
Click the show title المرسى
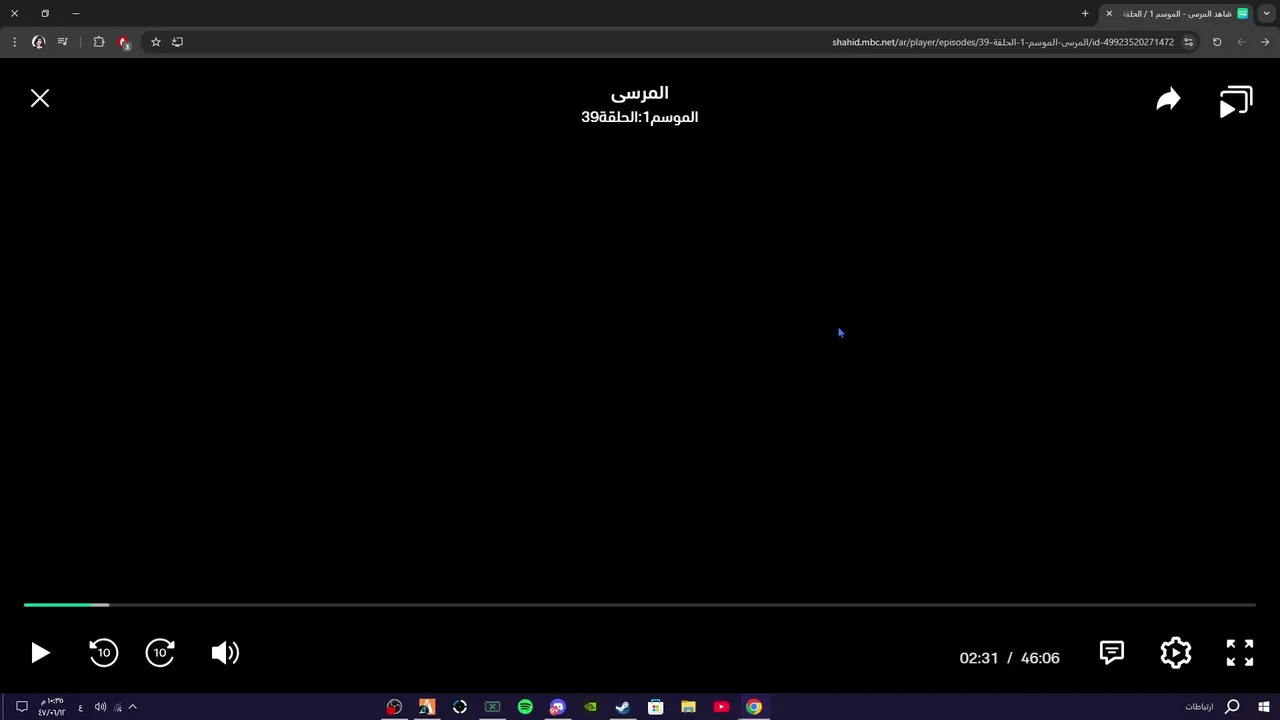(640, 93)
